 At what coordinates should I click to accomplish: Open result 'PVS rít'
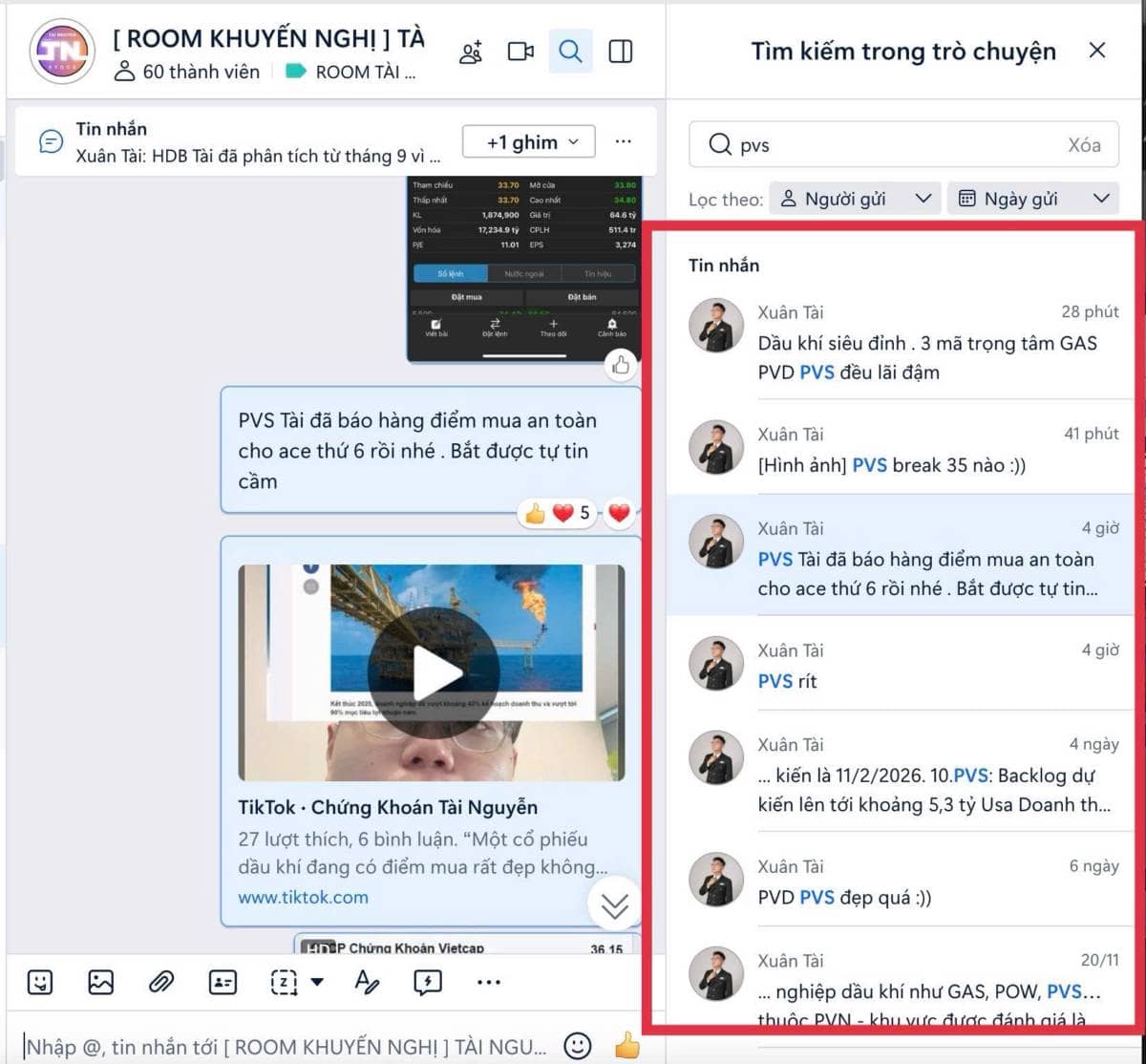point(903,665)
